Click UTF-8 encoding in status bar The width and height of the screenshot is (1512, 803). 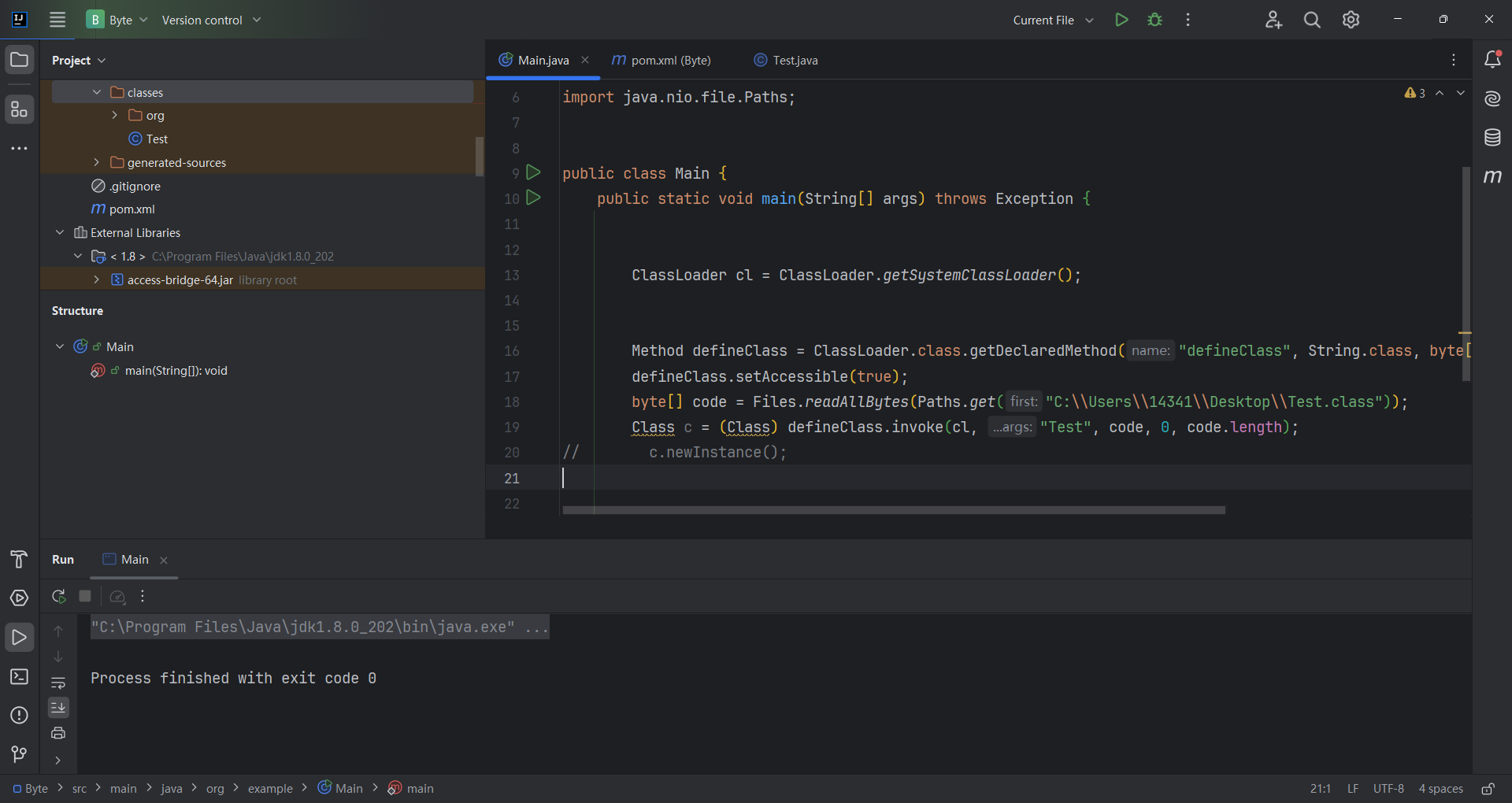(1388, 789)
